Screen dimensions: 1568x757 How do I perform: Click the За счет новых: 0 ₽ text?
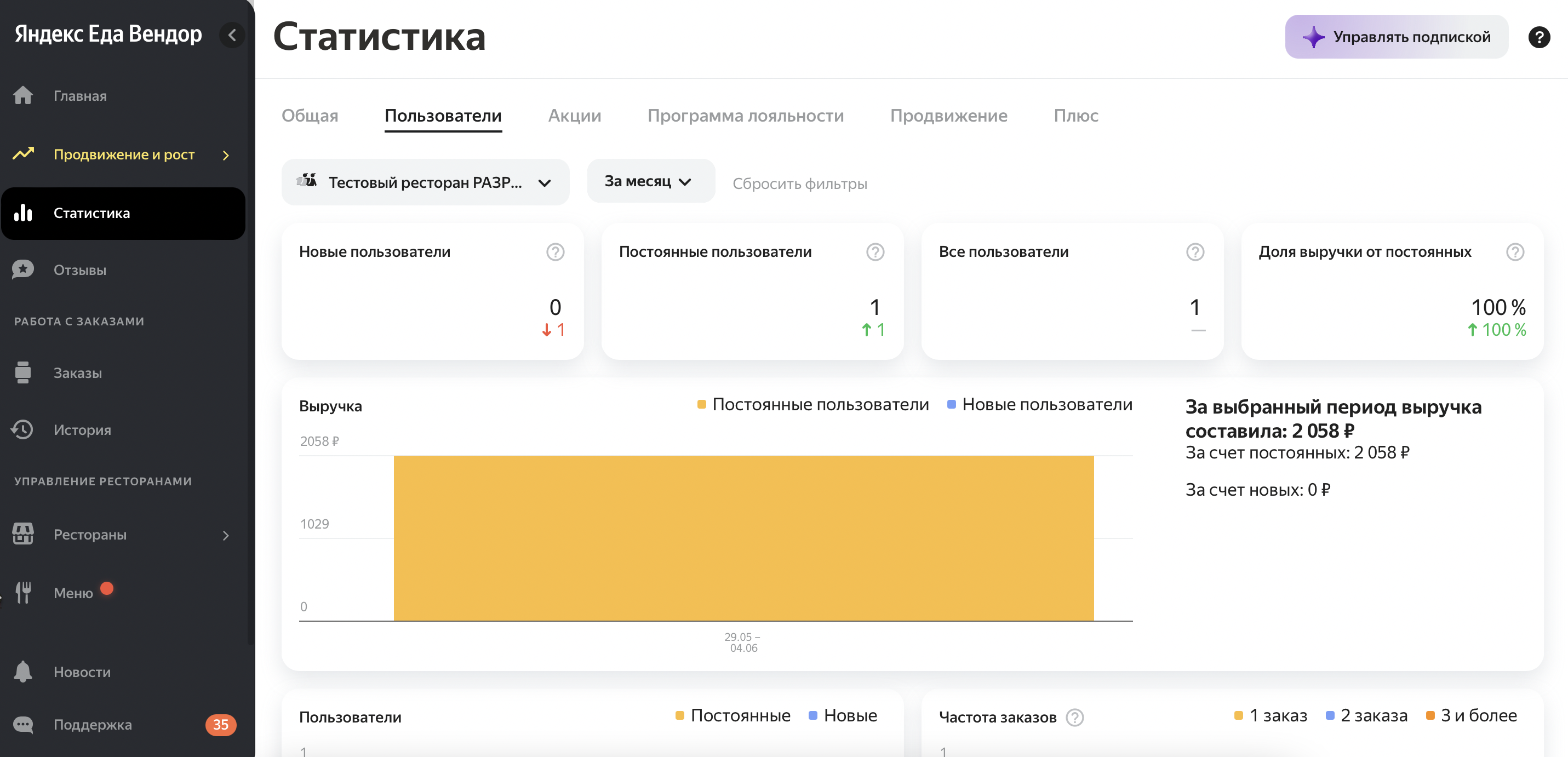(x=1257, y=489)
